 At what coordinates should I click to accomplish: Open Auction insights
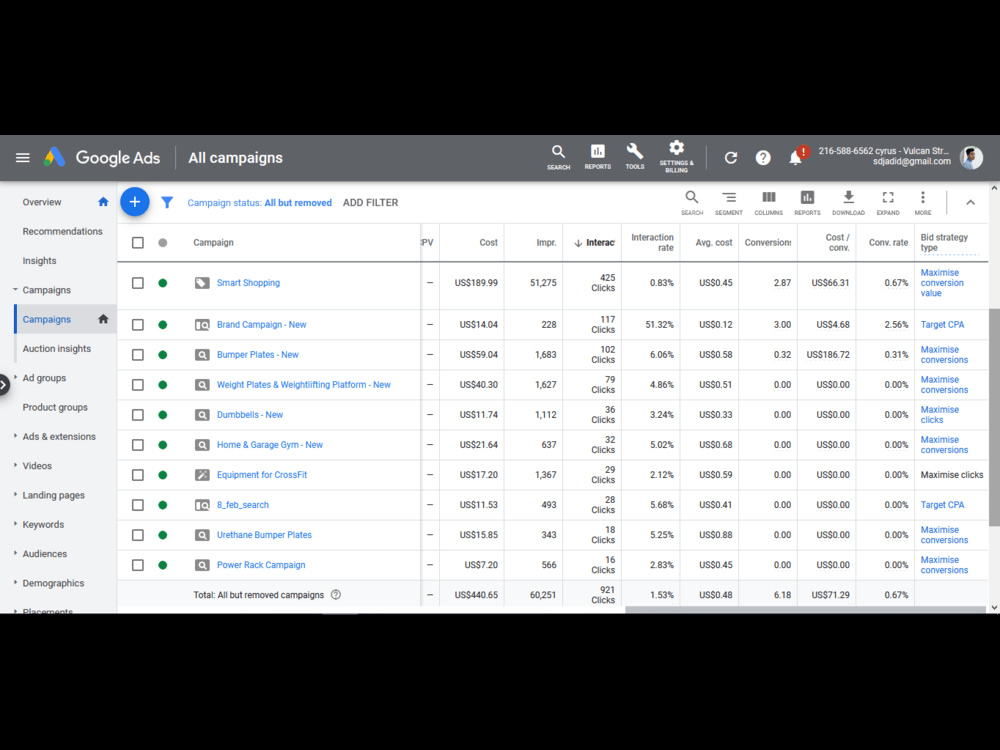[57, 349]
